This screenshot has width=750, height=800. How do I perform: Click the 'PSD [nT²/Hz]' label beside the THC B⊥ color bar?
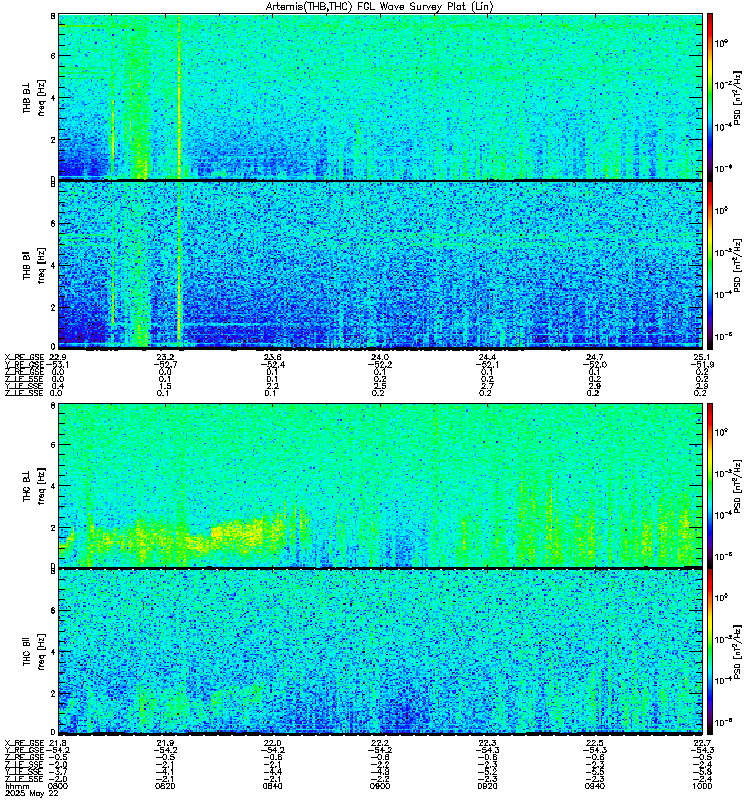point(737,486)
